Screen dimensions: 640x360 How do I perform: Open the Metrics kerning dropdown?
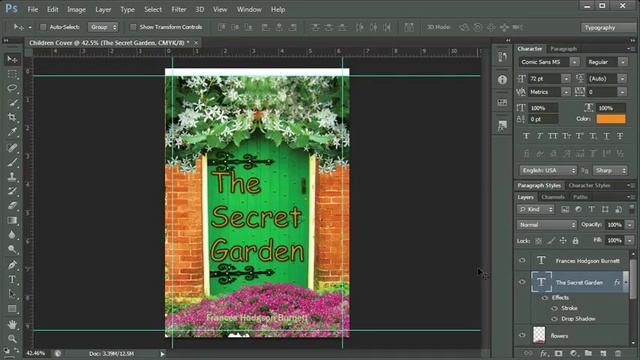tap(566, 92)
